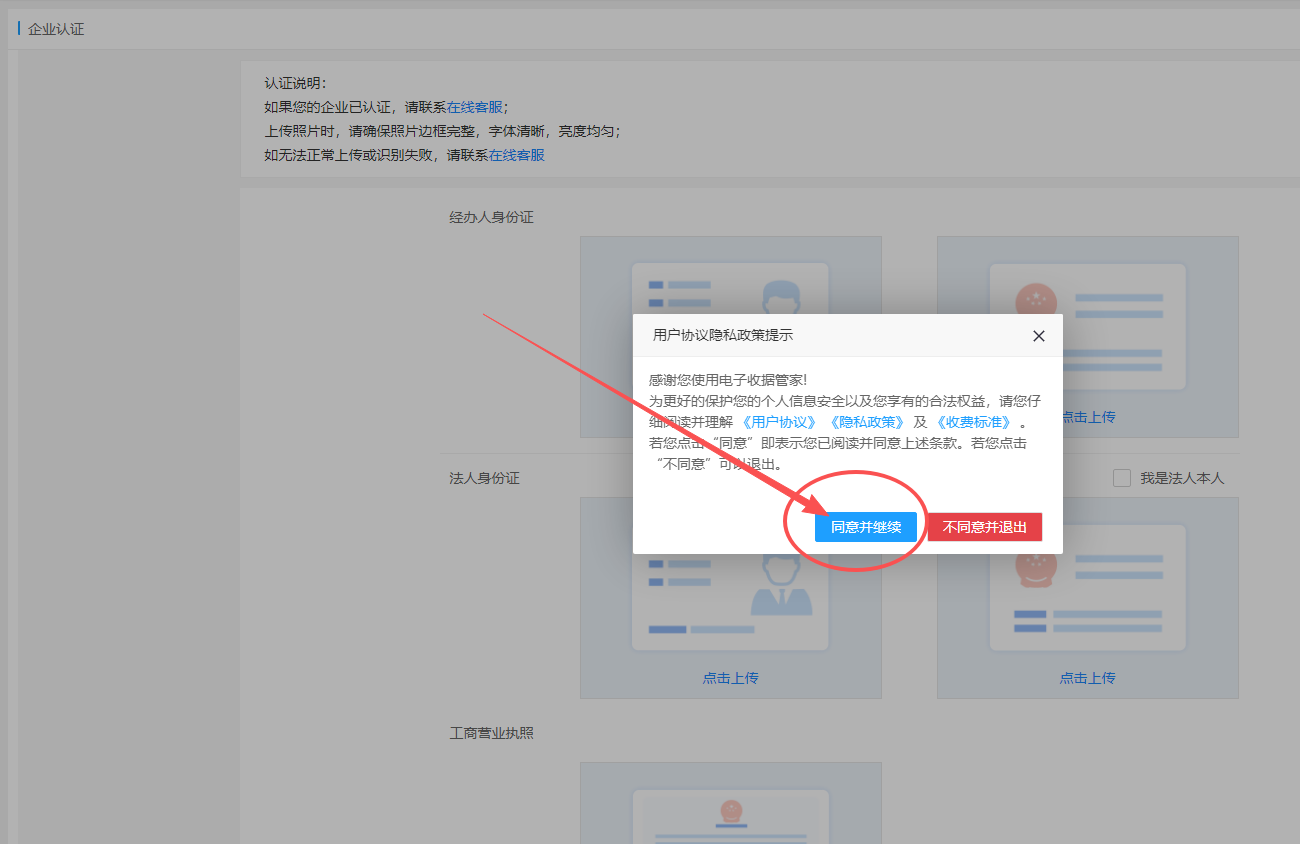
Task: Click the 工商营业执照 section label
Action: tap(491, 733)
